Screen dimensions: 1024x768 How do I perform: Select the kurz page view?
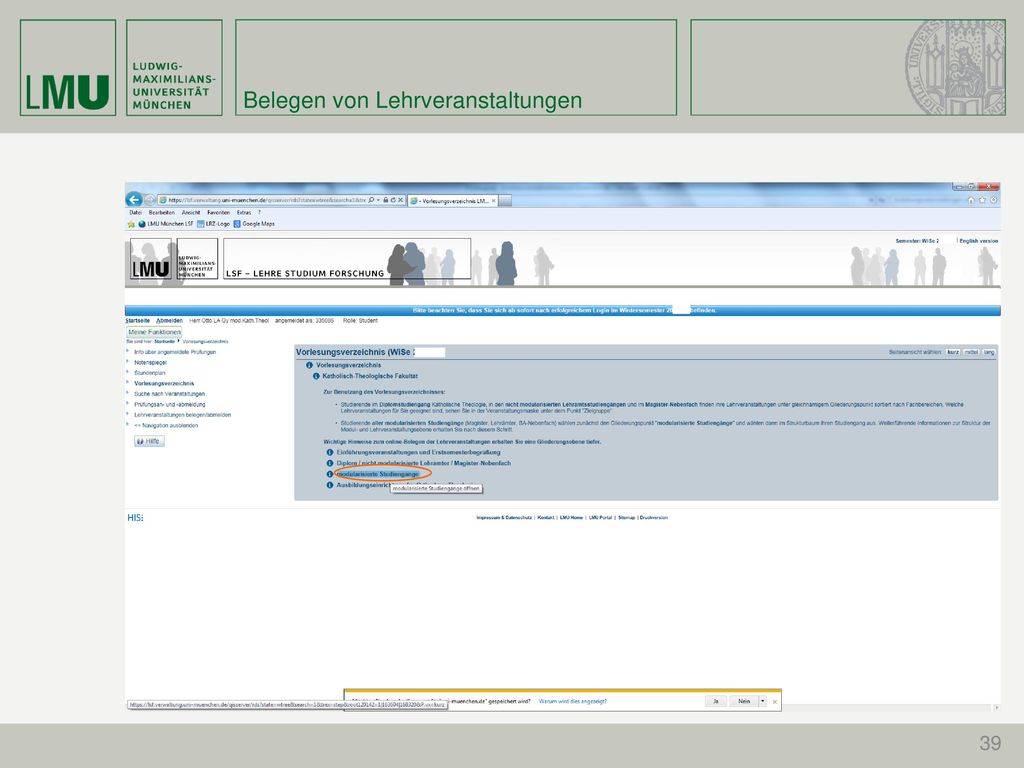pos(953,352)
